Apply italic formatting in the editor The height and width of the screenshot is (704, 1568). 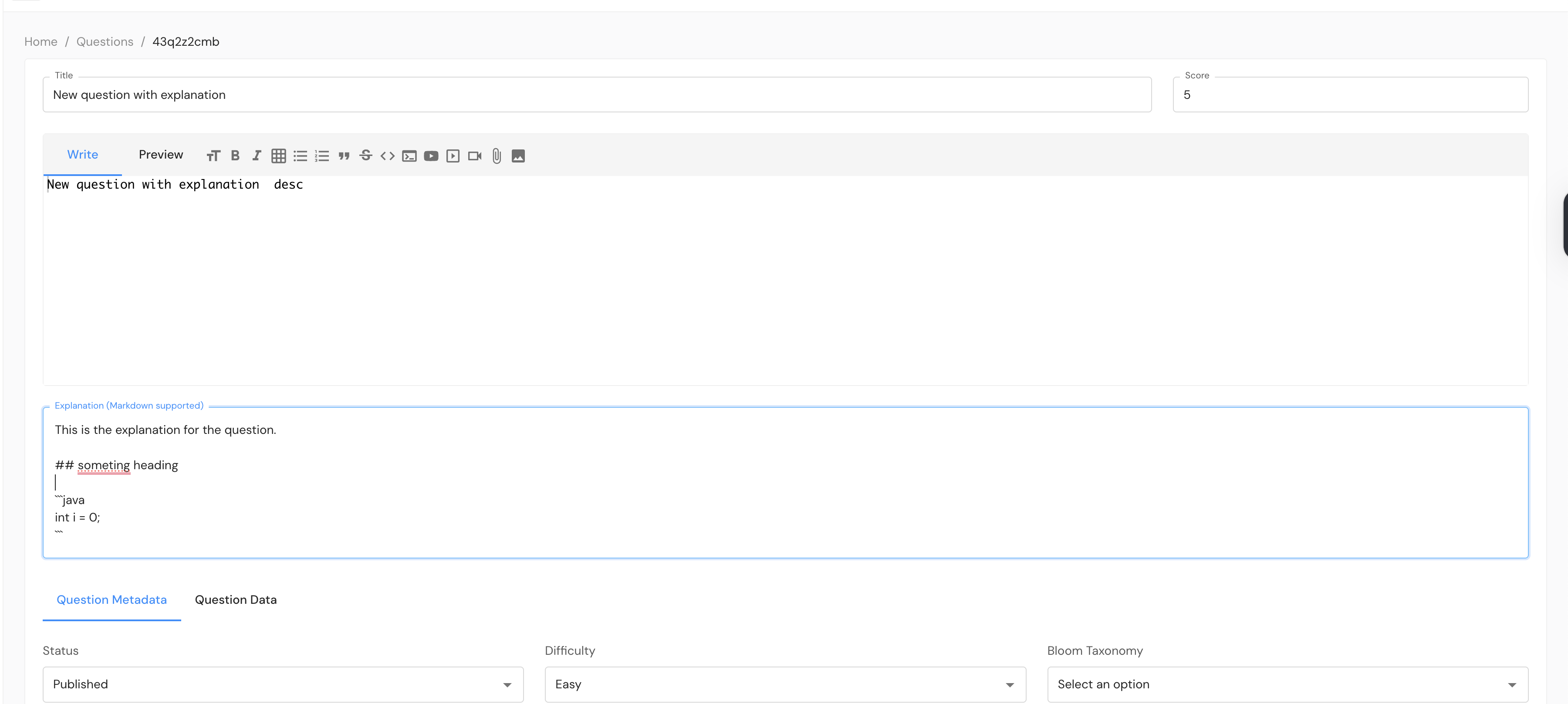[257, 156]
